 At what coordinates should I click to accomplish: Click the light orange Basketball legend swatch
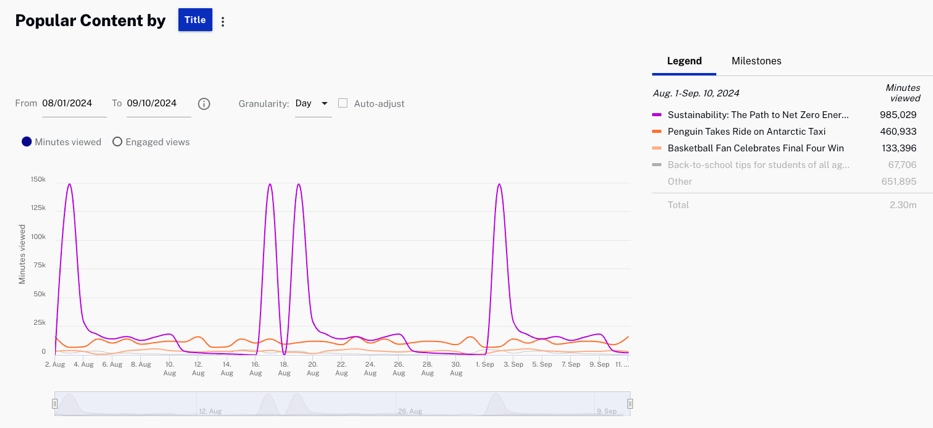[657, 148]
